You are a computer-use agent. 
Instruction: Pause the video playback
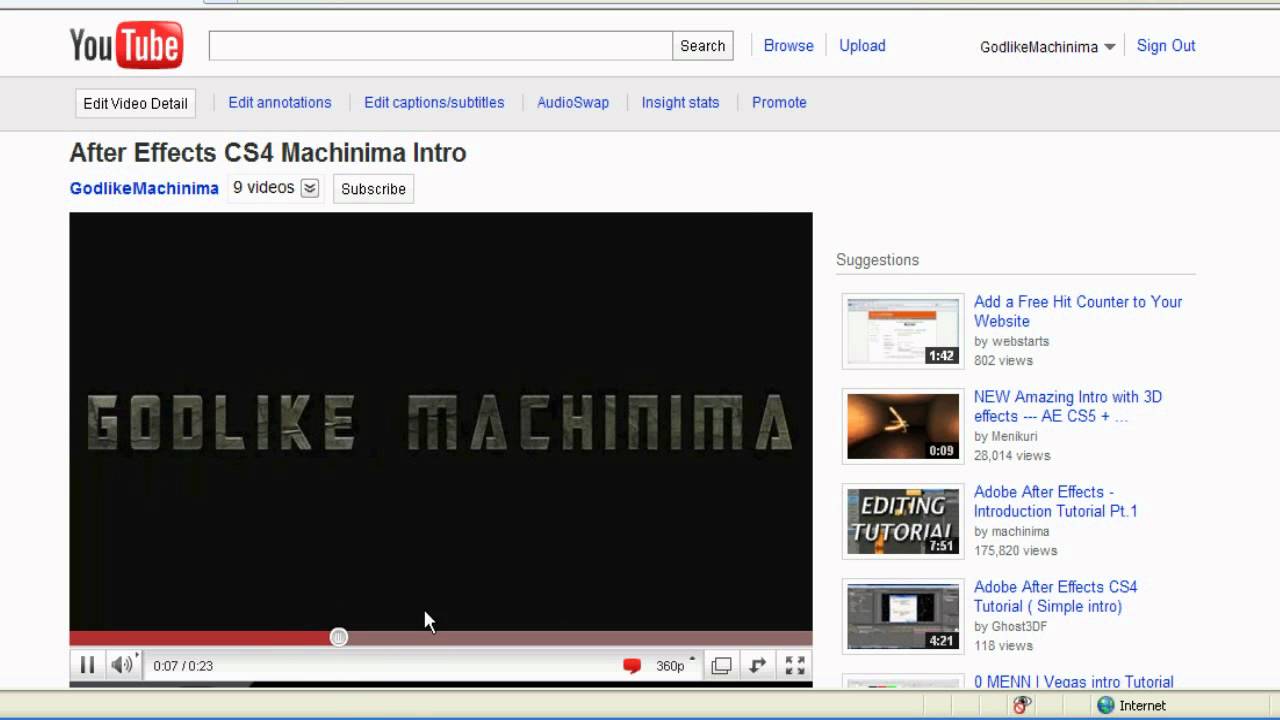[87, 665]
